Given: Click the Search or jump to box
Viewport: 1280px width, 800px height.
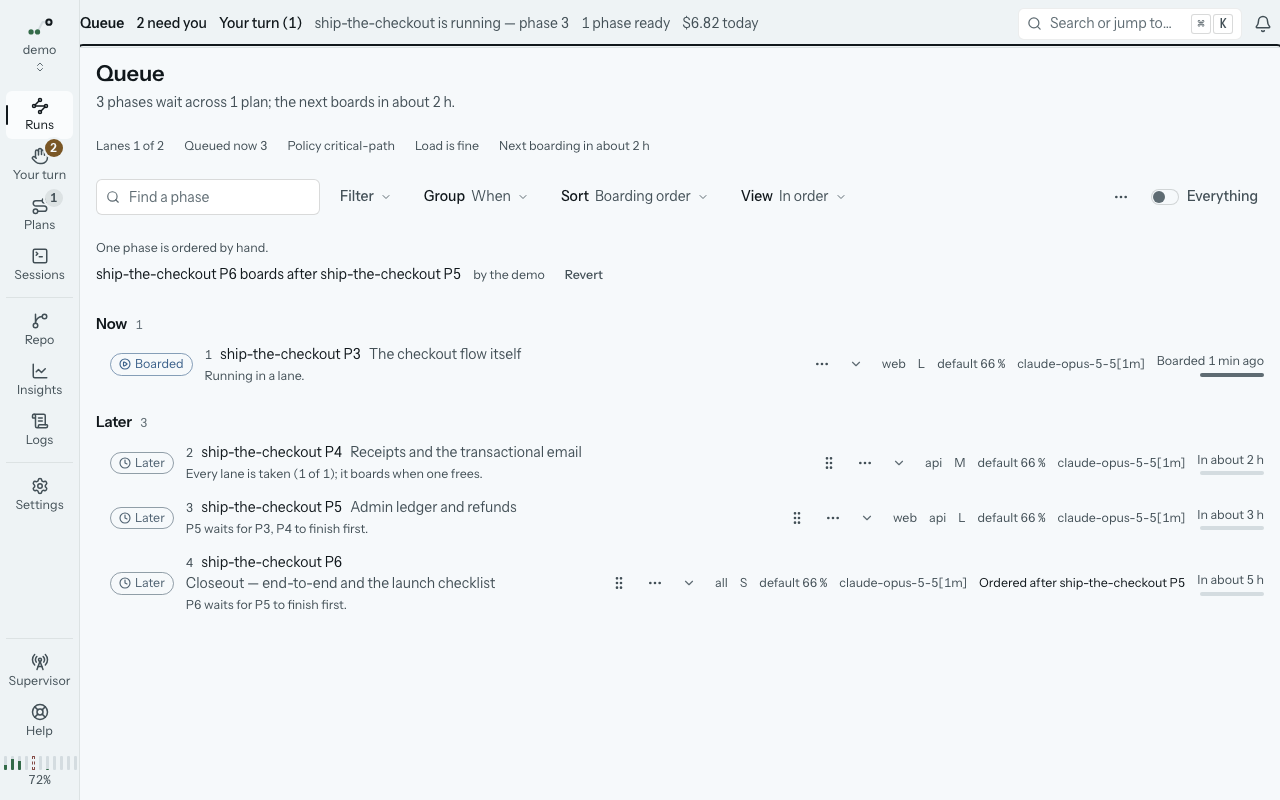Looking at the screenshot, I should click(1130, 23).
